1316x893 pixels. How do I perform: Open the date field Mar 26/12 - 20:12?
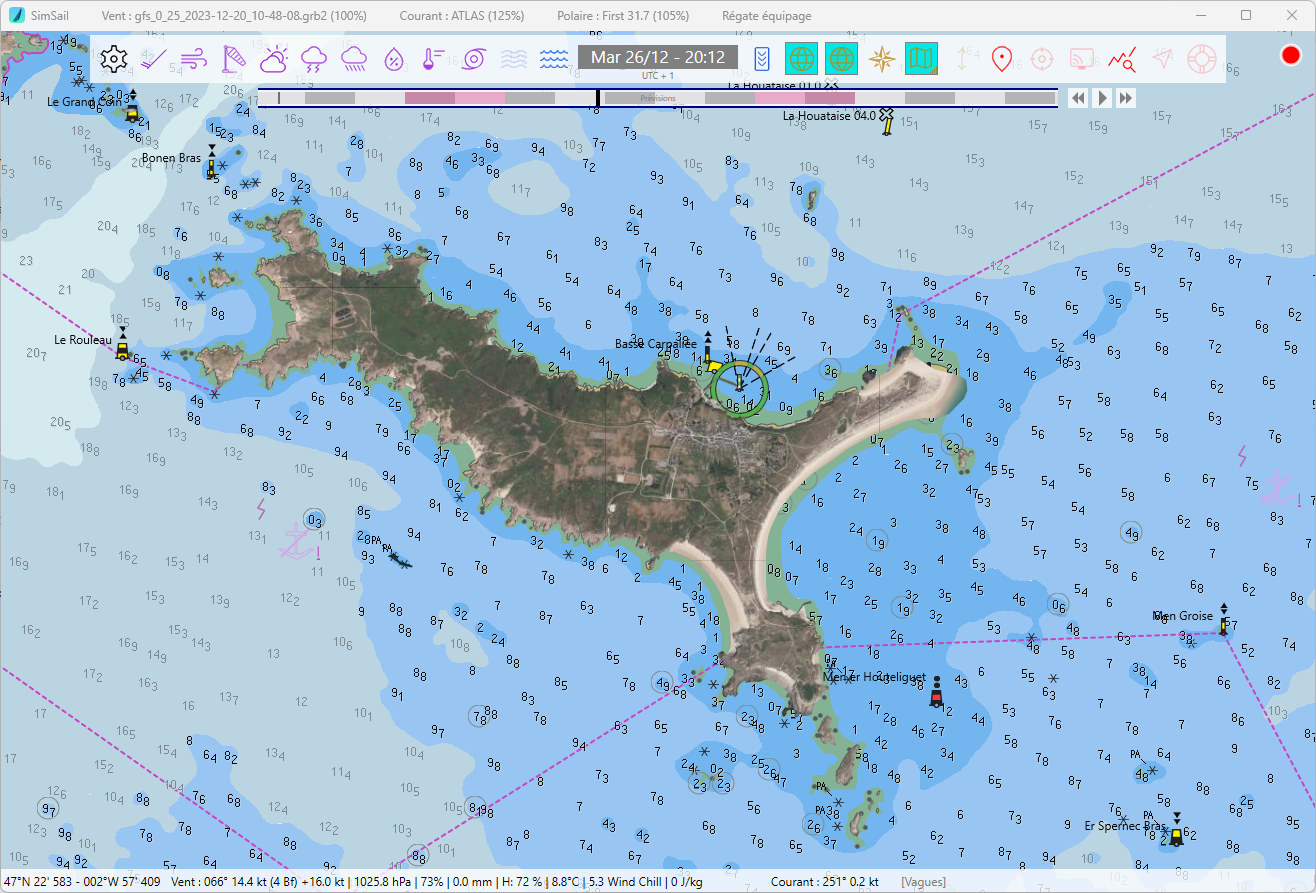(657, 57)
